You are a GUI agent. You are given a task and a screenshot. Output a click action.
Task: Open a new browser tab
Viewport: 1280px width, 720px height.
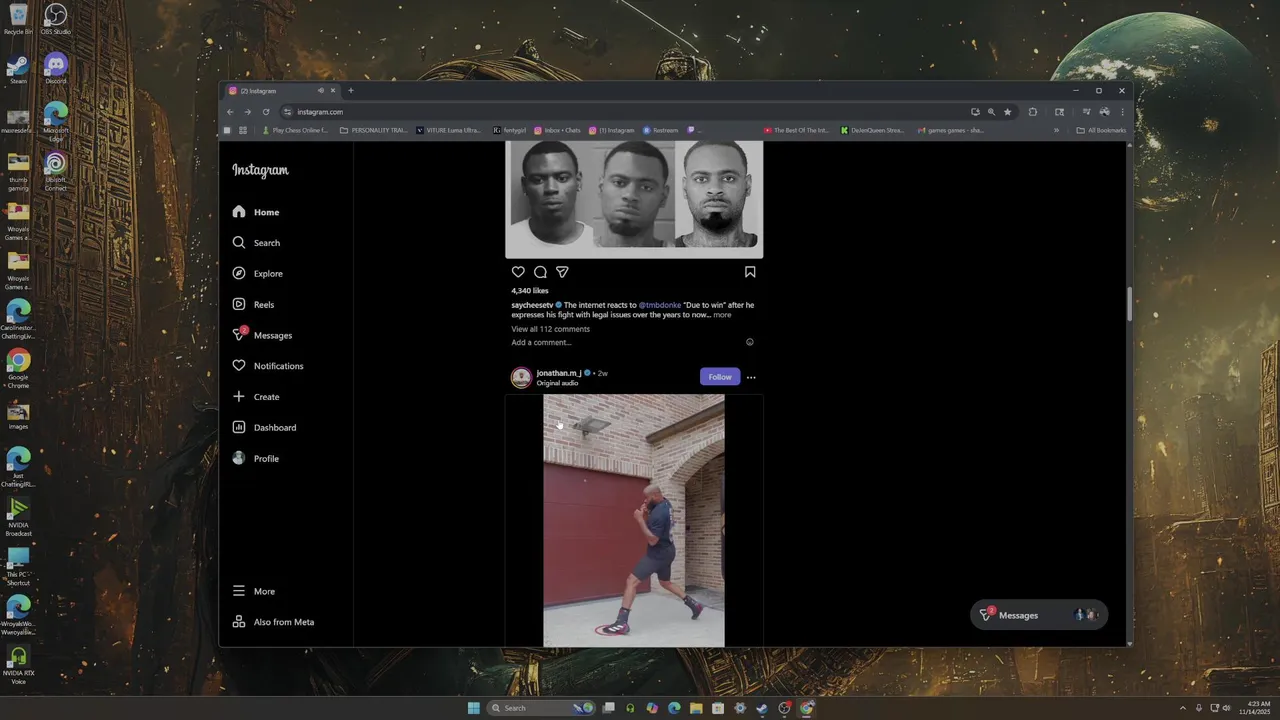tap(350, 91)
